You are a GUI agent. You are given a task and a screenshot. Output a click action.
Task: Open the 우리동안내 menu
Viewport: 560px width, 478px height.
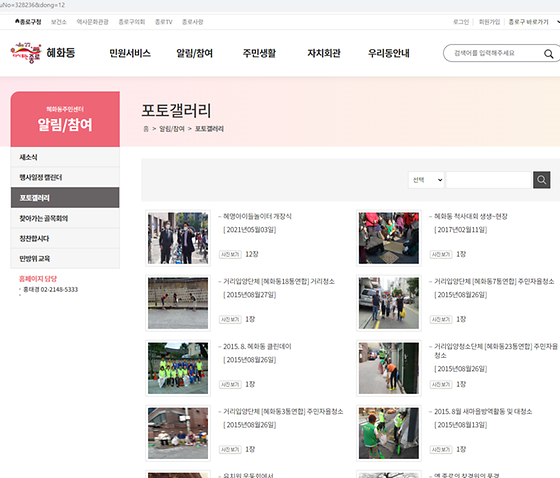point(389,53)
